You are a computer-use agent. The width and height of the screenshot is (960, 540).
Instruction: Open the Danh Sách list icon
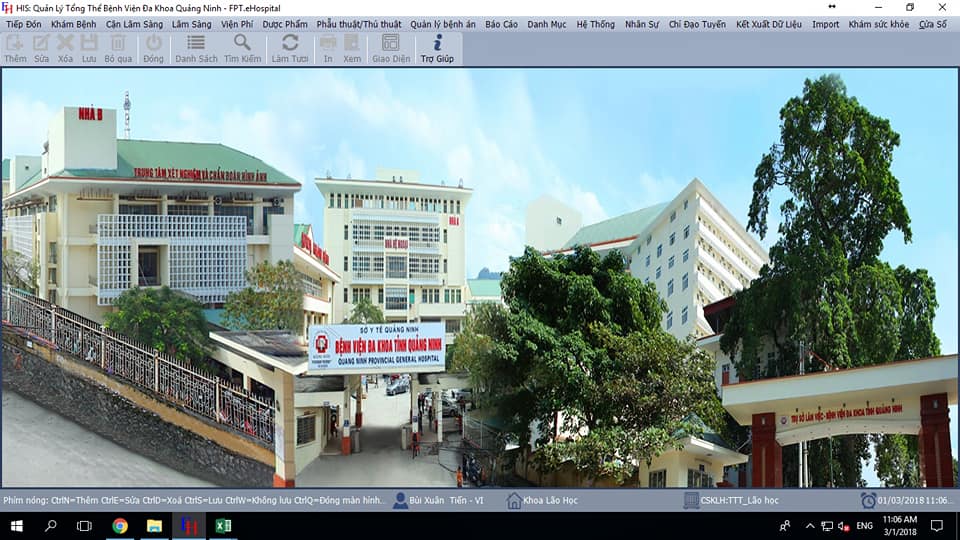point(196,43)
